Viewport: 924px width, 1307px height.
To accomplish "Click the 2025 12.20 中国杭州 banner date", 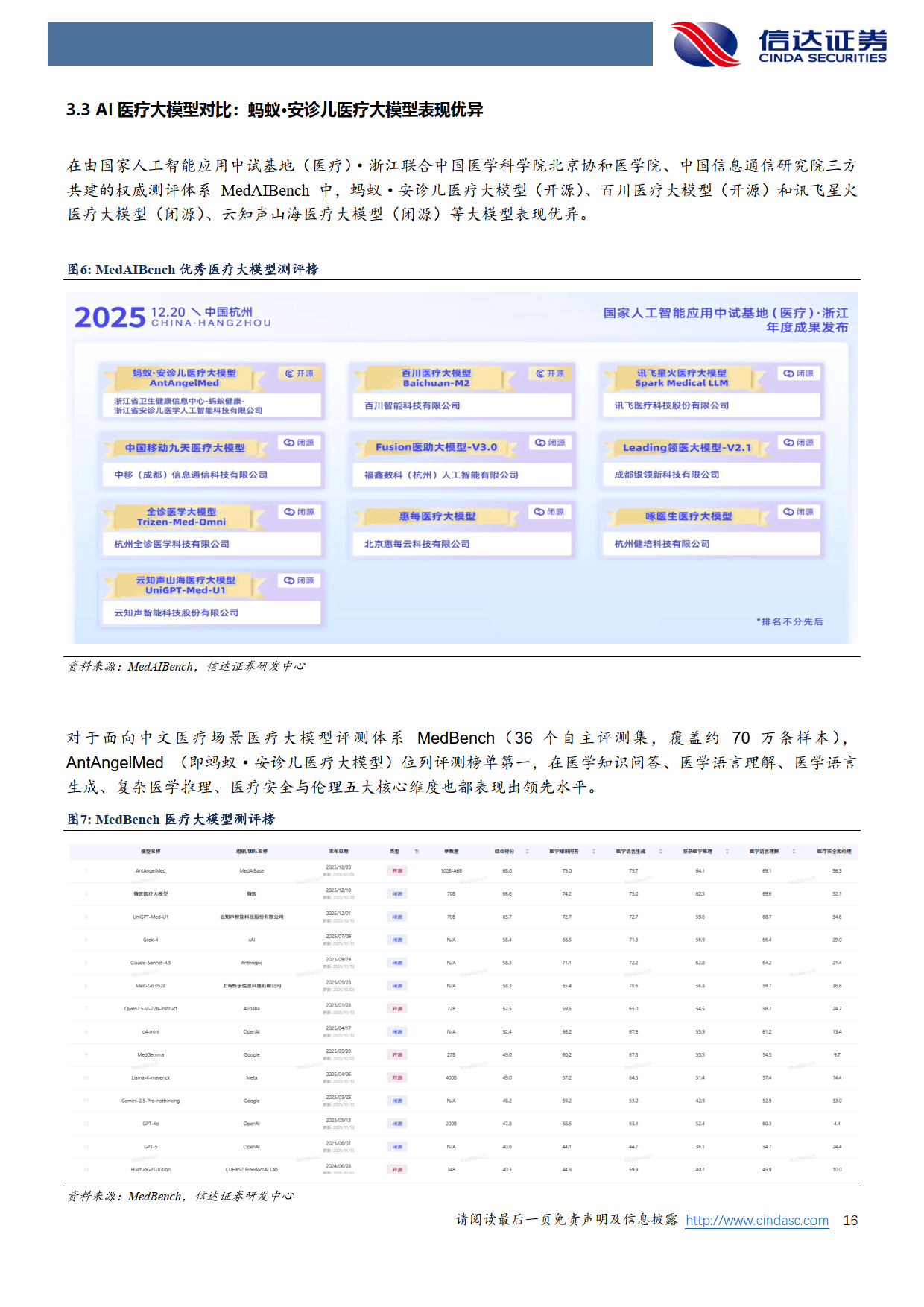I will 172,317.
